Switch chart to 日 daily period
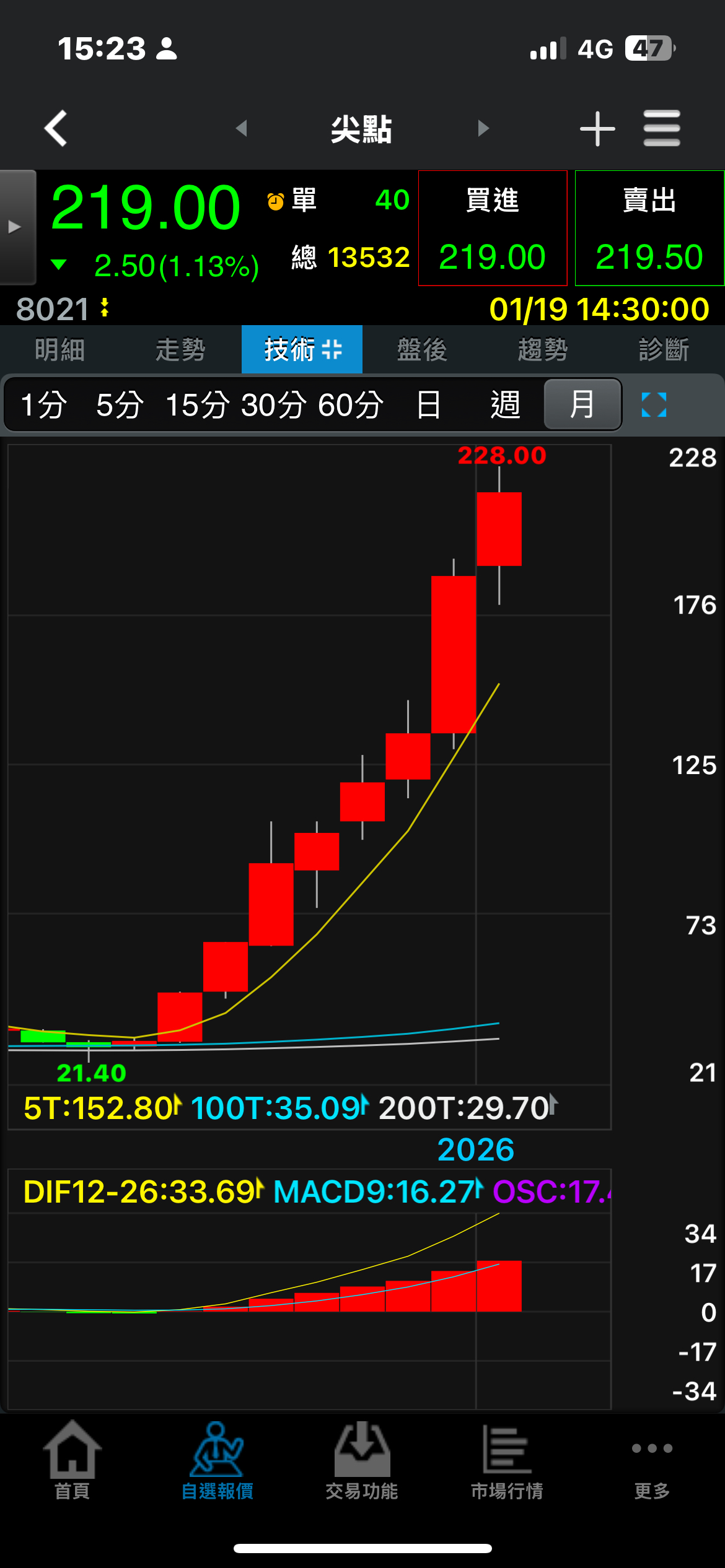Viewport: 725px width, 1568px height. (428, 405)
